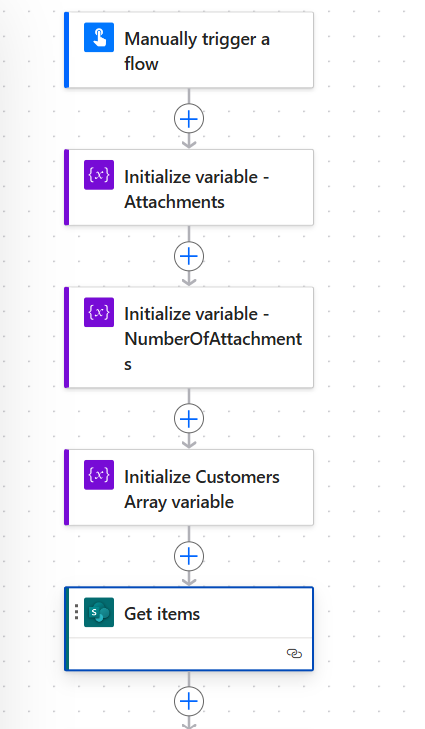The image size is (425, 729).
Task: Click empty footer strip of Get items card
Action: pyautogui.click(x=177, y=654)
